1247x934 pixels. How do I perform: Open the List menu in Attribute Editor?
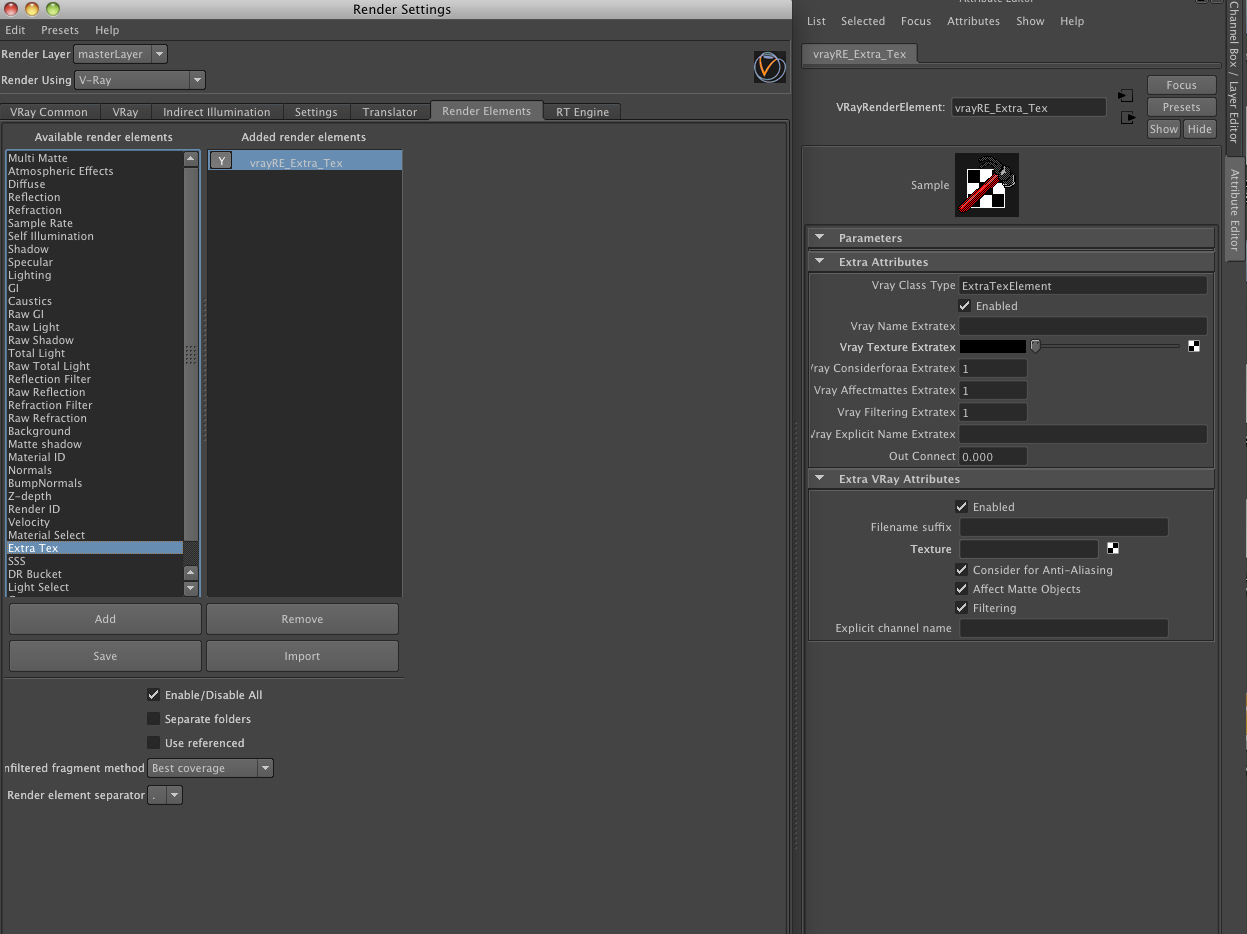(x=816, y=21)
